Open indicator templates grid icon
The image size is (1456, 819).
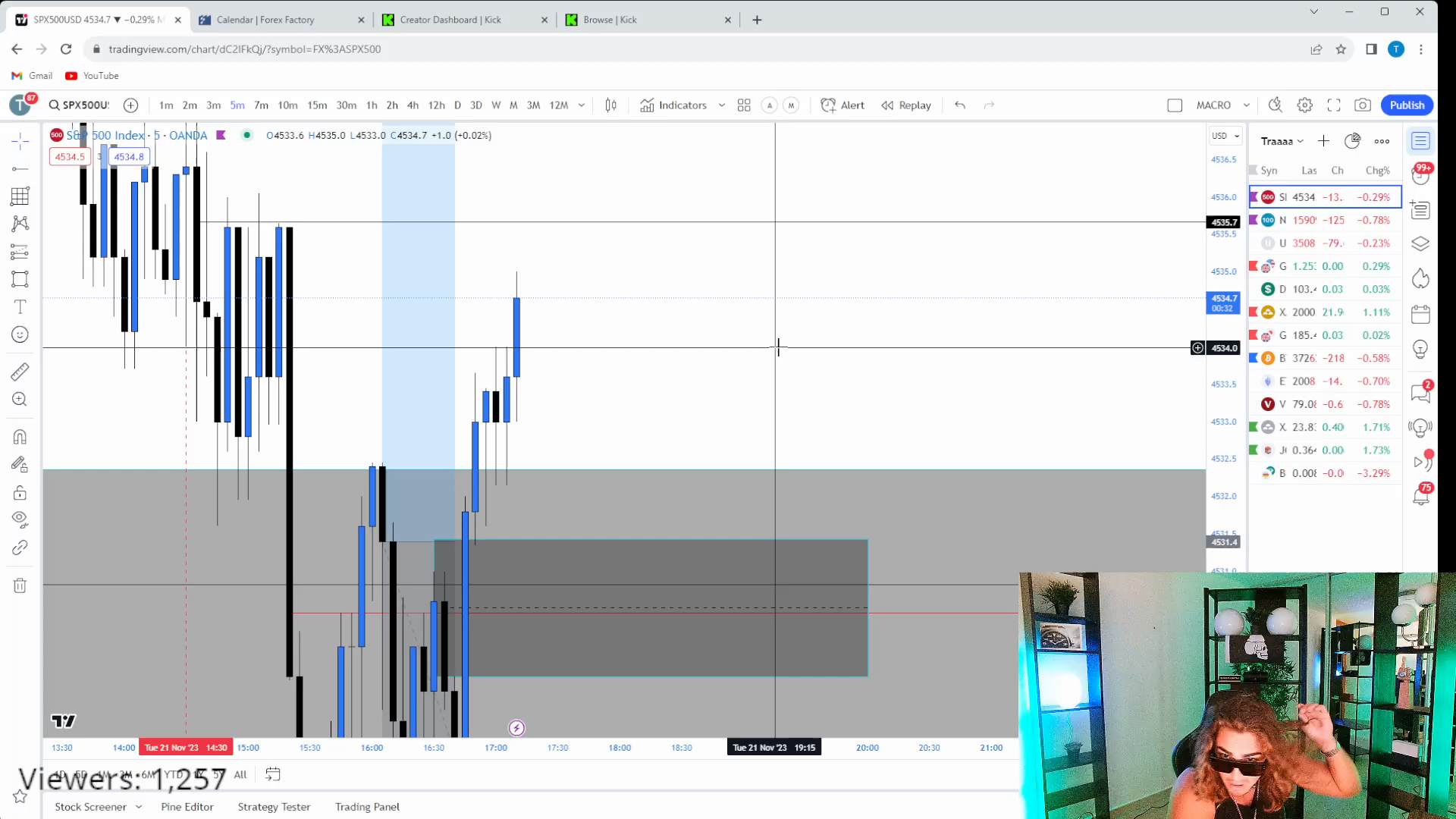[x=744, y=105]
